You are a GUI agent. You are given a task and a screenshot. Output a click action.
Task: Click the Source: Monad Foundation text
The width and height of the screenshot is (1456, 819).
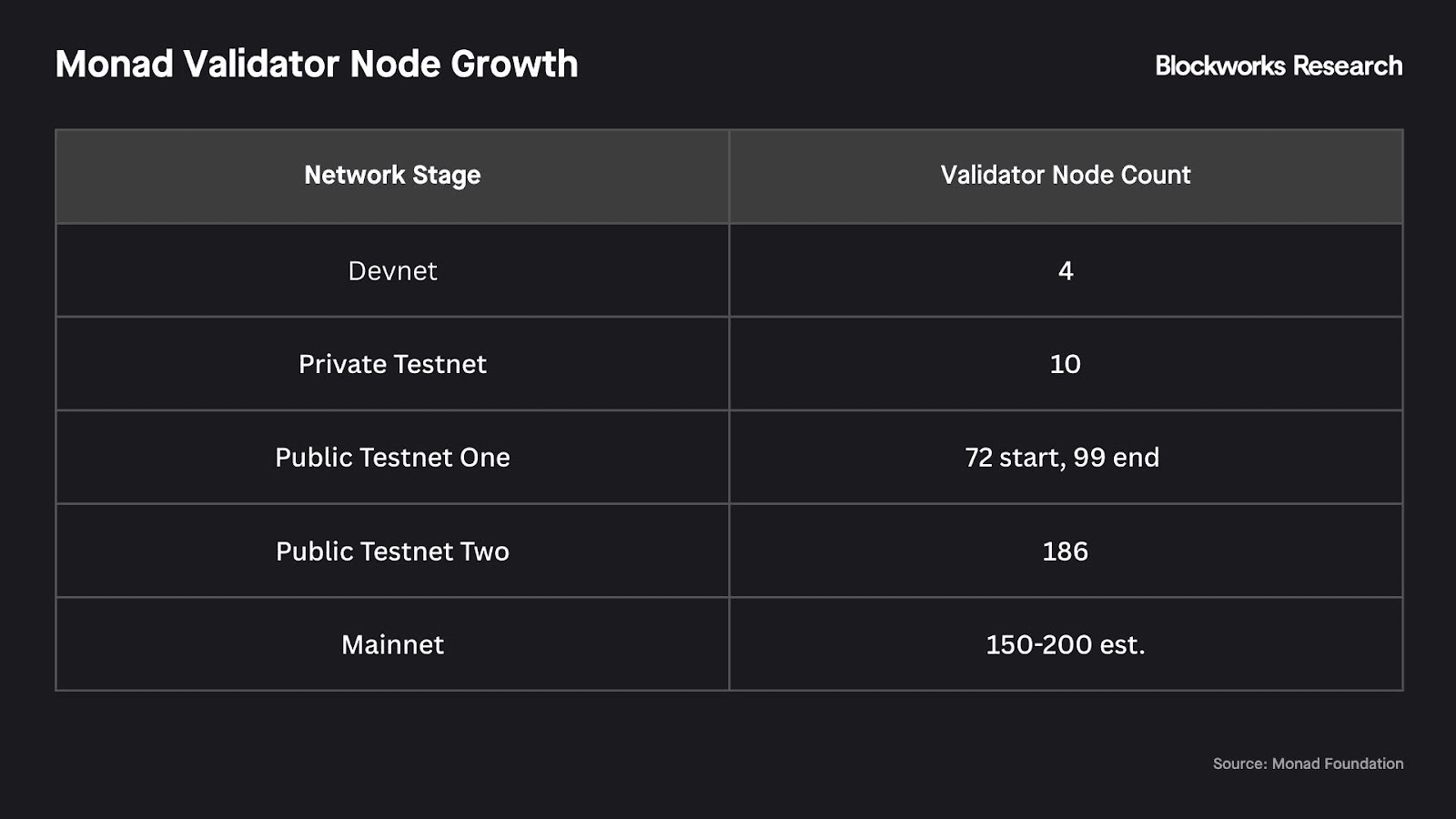(1307, 763)
